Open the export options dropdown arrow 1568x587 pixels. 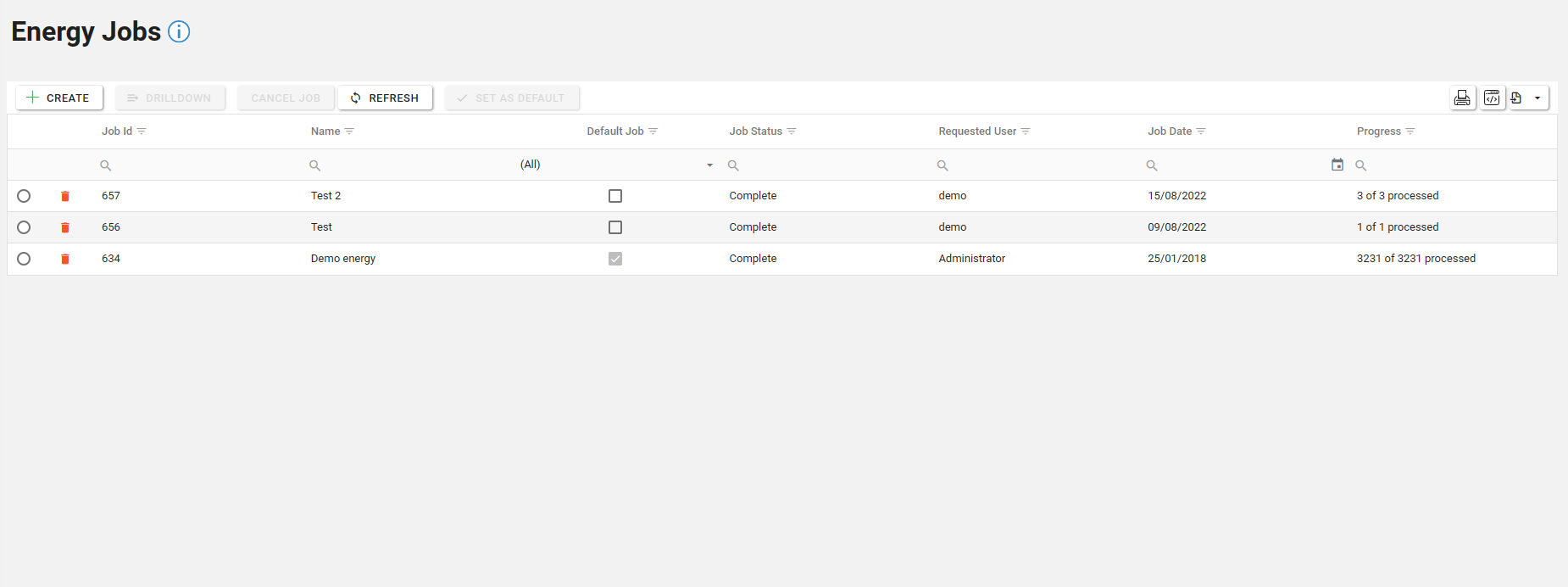point(1537,98)
